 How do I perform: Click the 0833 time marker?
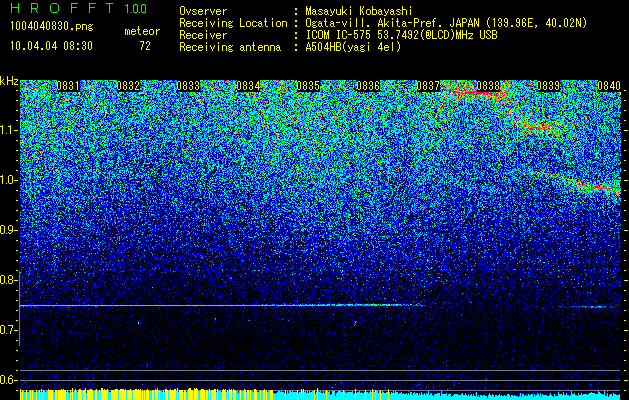(x=188, y=86)
